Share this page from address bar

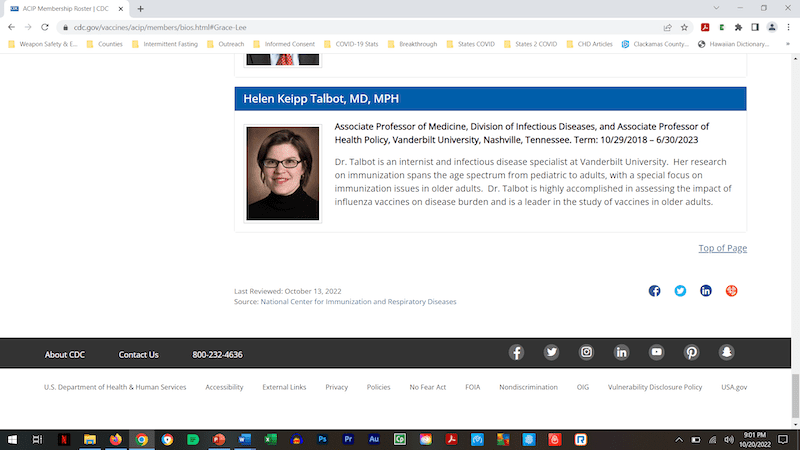point(667,27)
